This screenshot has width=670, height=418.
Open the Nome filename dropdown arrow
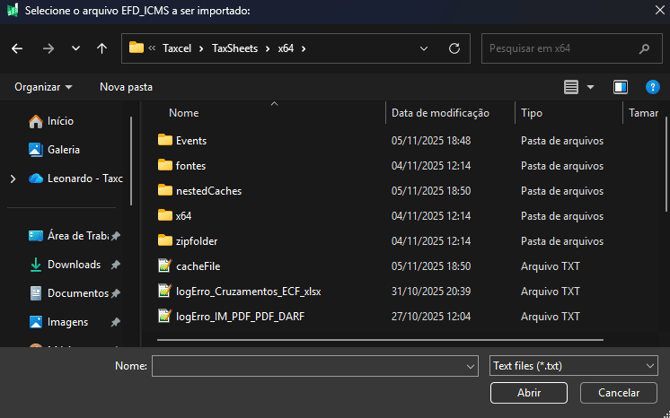click(470, 366)
